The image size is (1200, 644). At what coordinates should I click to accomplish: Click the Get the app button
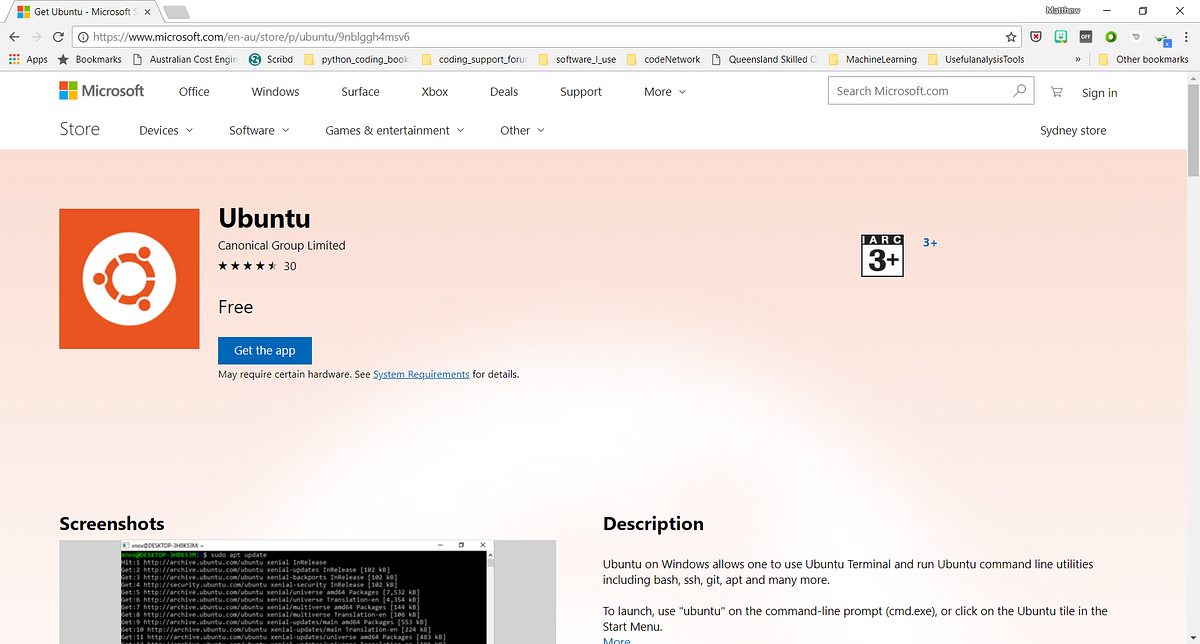pos(264,350)
